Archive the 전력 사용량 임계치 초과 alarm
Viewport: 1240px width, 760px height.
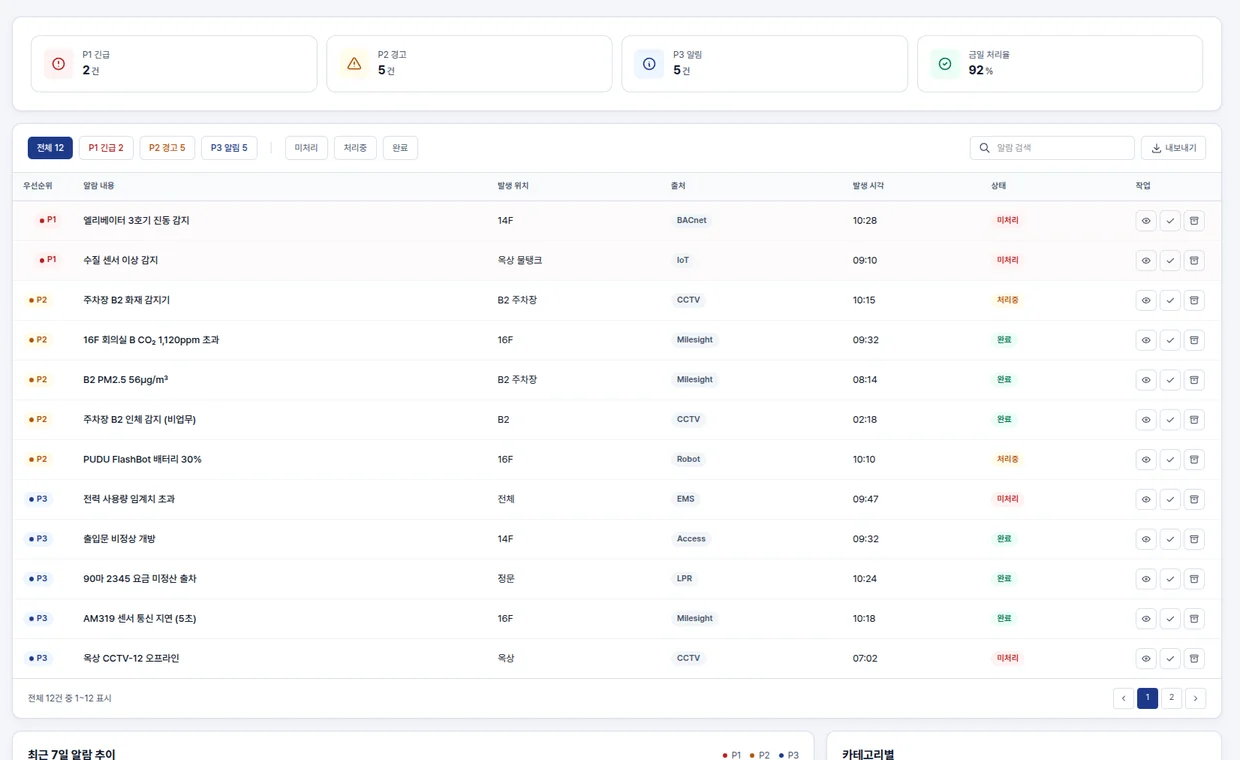[1193, 499]
